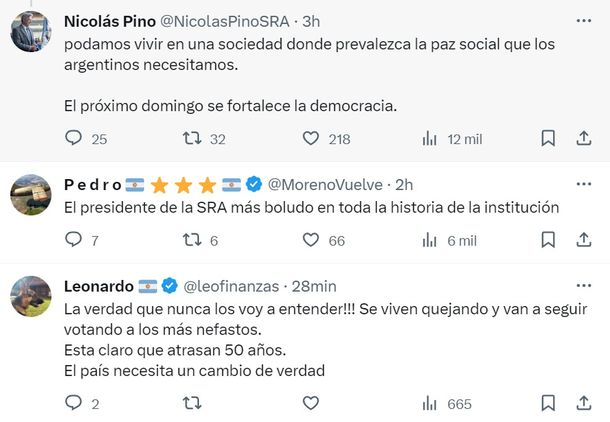Open more options on Pedro's tweet
This screenshot has height=422, width=610.
pyautogui.click(x=584, y=184)
